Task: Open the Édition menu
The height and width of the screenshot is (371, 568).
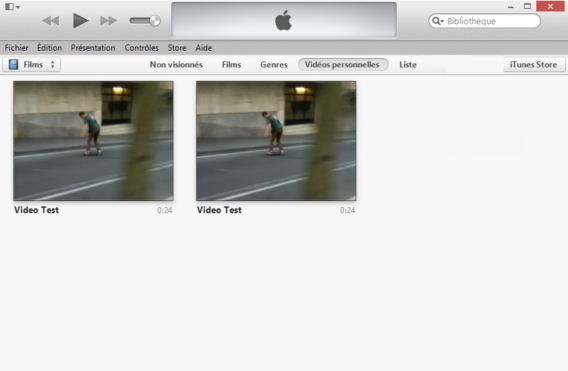Action: (x=49, y=48)
